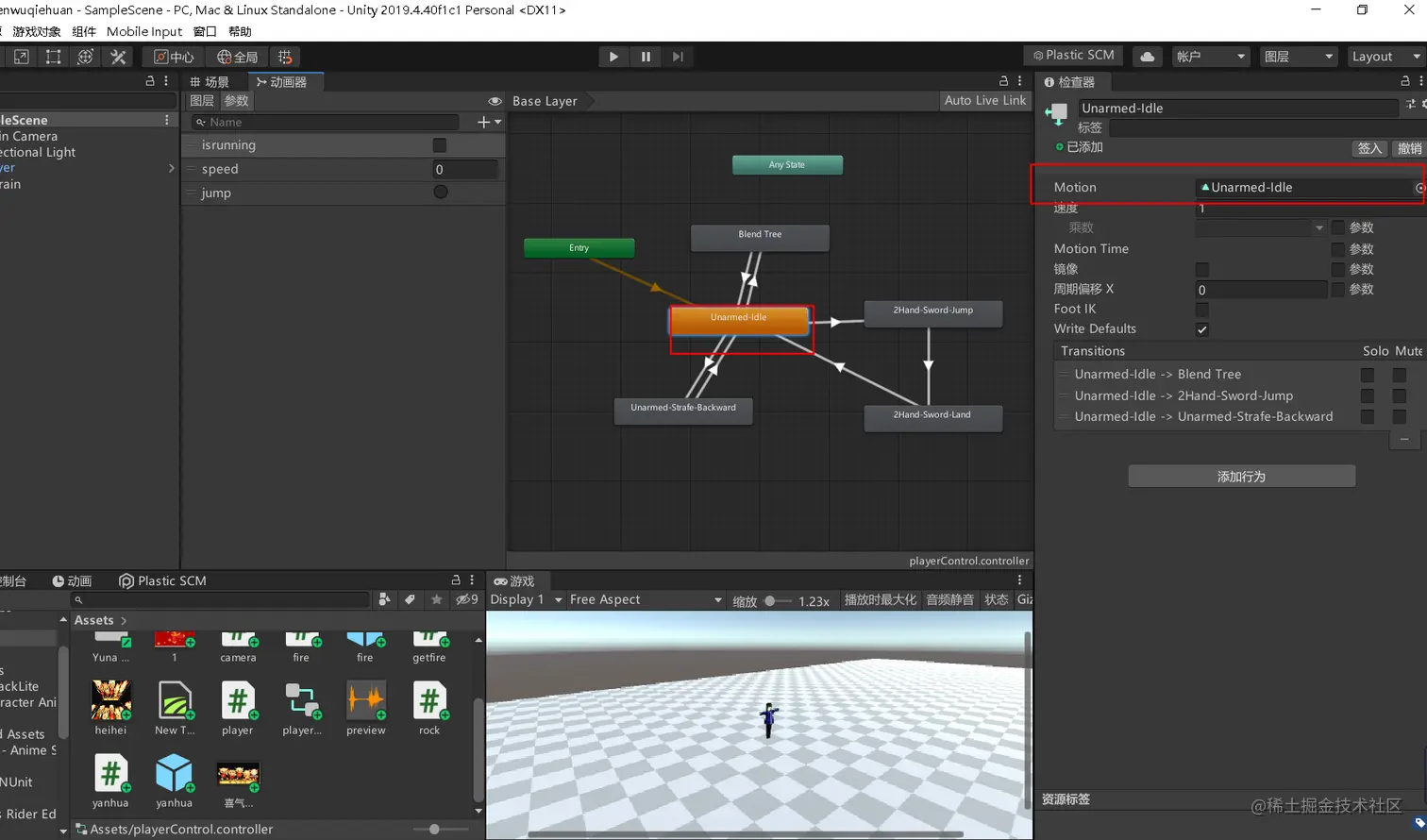1427x840 pixels.
Task: Open the SampleScene options kebab menu
Action: [x=167, y=120]
